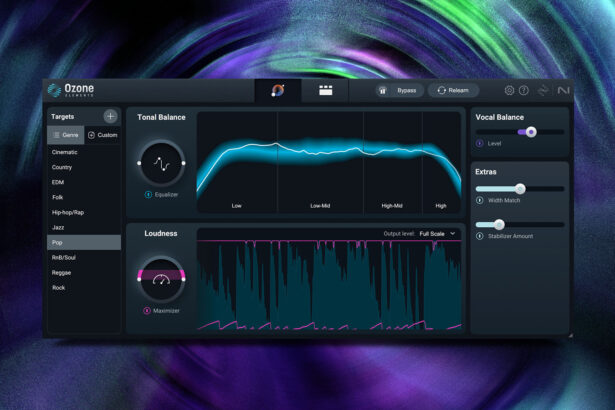615x410 pixels.
Task: Toggle the Vocal Balance Level power button
Action: (479, 144)
